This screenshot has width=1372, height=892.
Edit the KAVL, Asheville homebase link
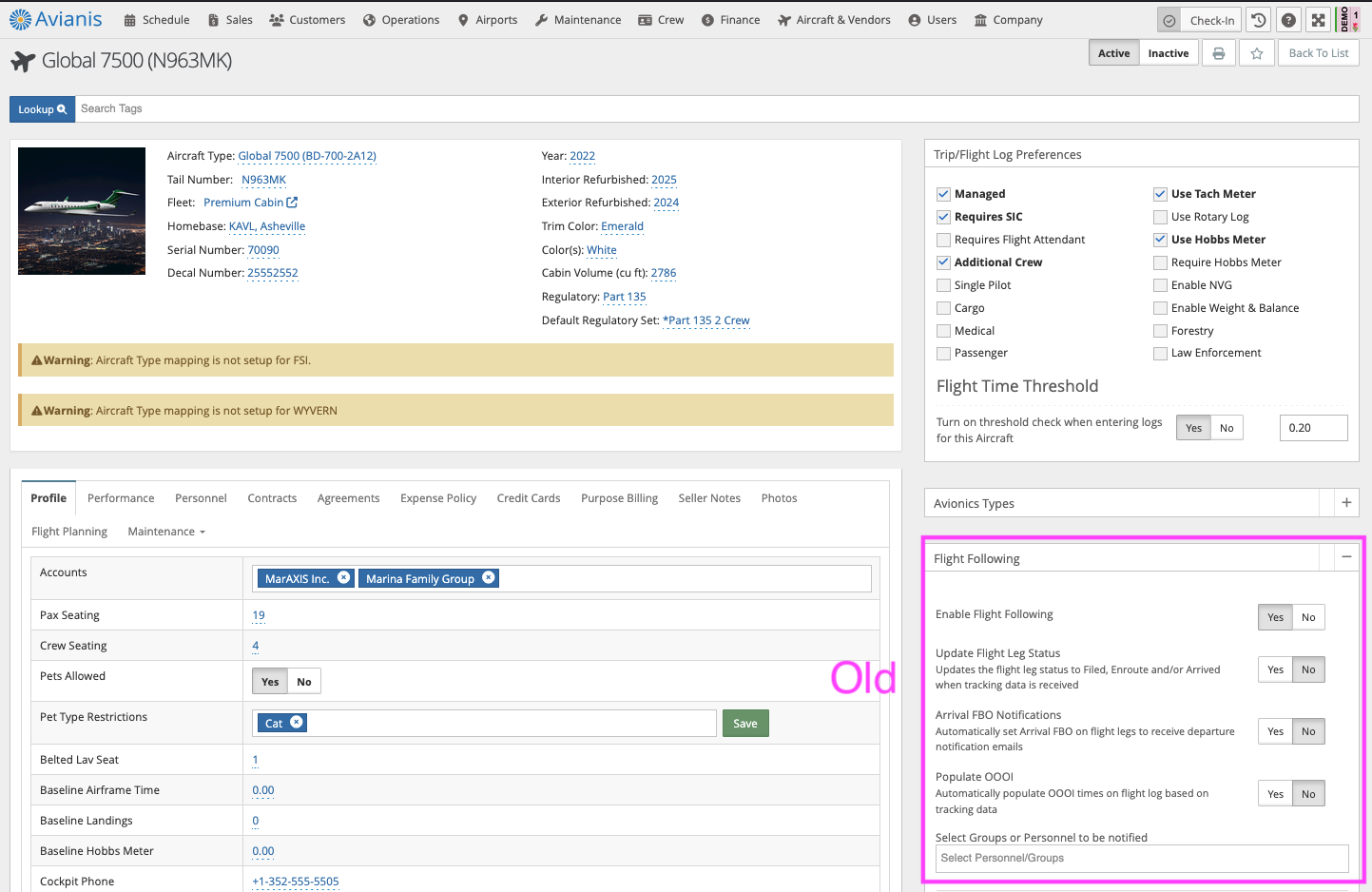pyautogui.click(x=267, y=226)
